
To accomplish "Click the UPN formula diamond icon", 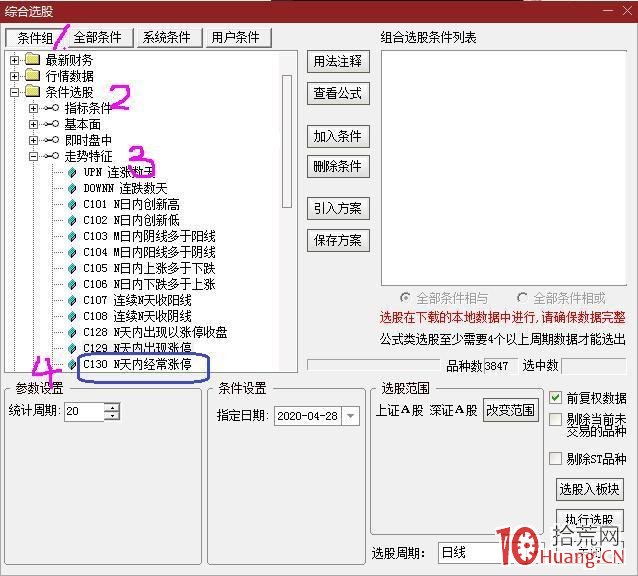I will [x=72, y=172].
